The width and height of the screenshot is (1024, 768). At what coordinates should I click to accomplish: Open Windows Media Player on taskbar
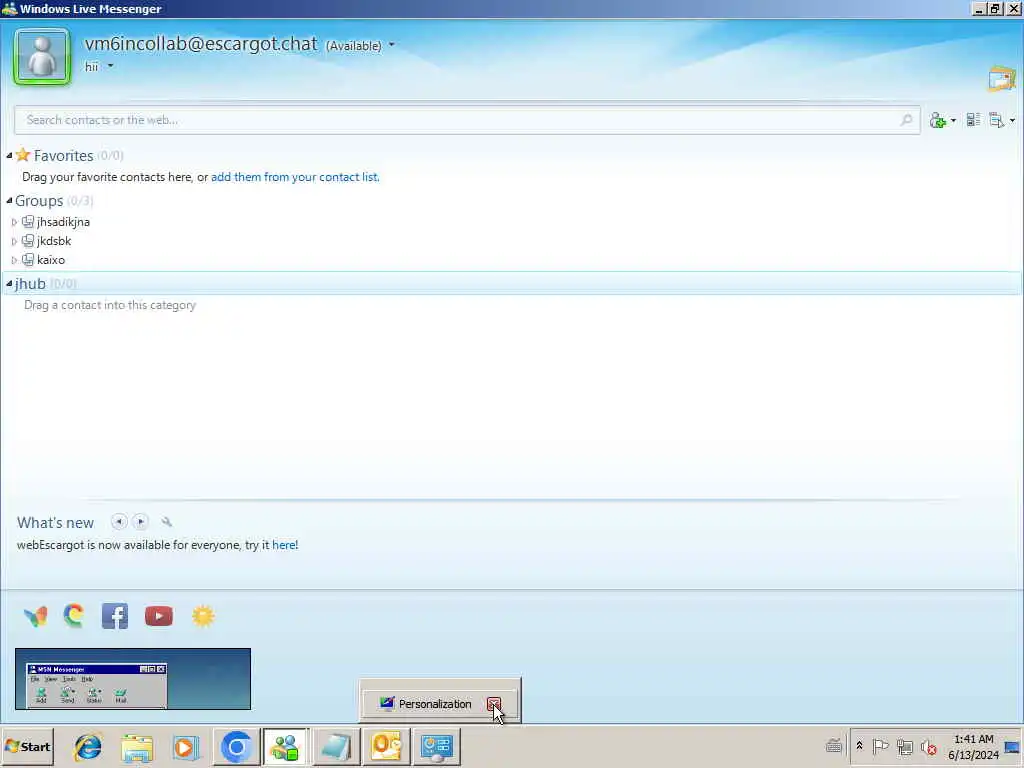185,746
